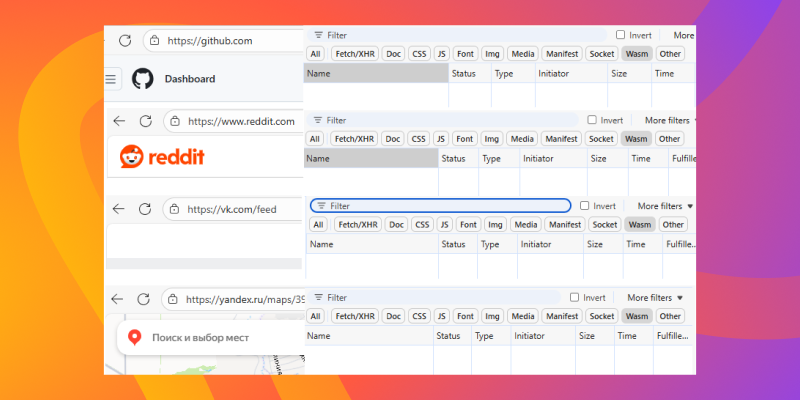This screenshot has width=800, height=400.
Task: Open the hamburger menu next to GitHub logo
Action: click(x=111, y=79)
